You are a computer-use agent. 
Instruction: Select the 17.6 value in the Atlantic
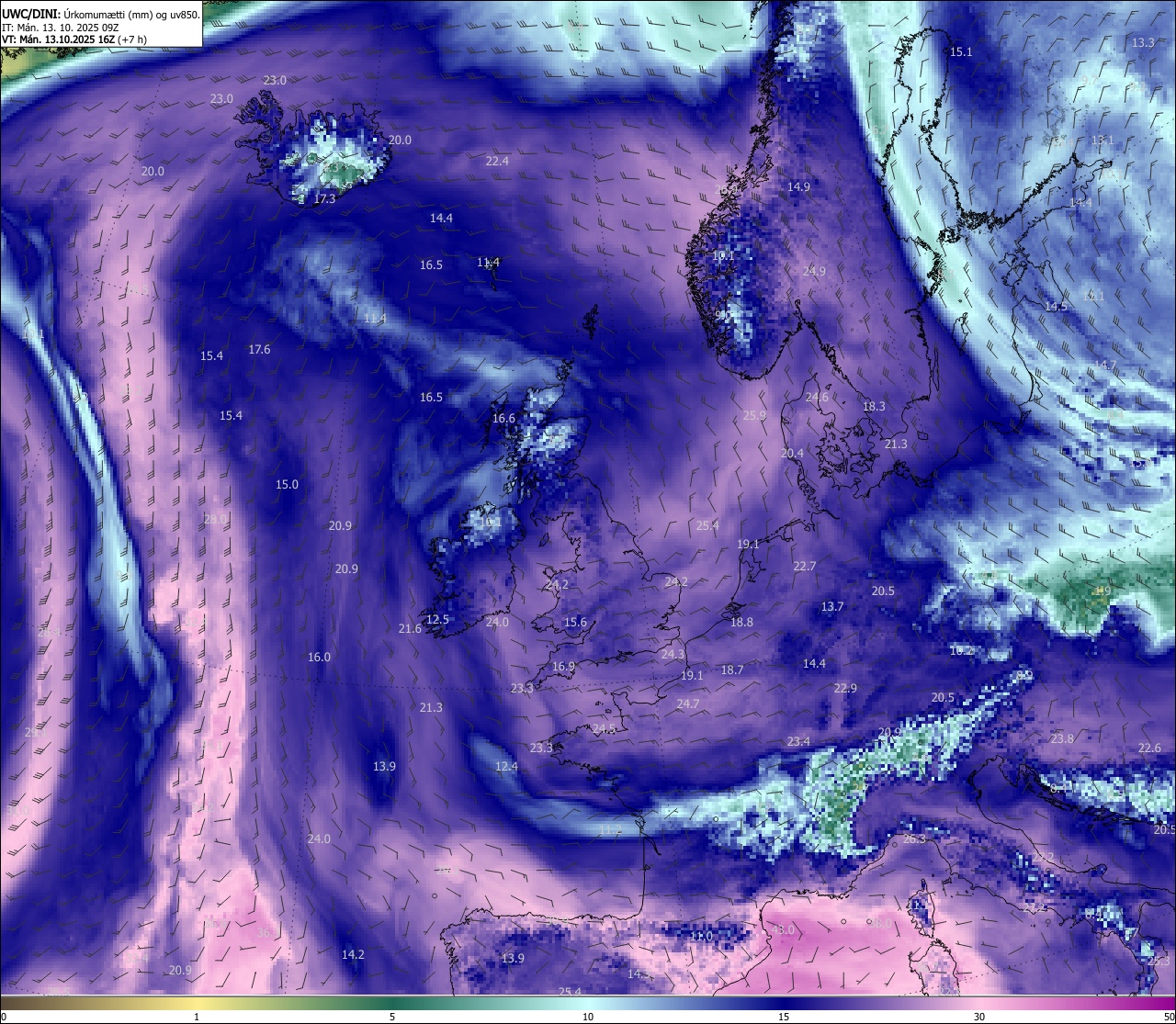(x=259, y=350)
